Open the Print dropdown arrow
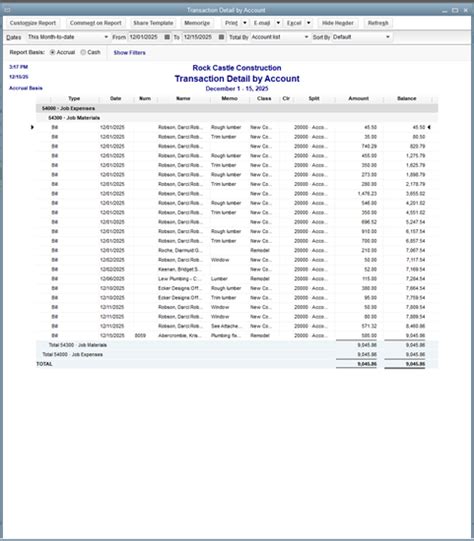Image resolution: width=474 pixels, height=541 pixels. [245, 23]
